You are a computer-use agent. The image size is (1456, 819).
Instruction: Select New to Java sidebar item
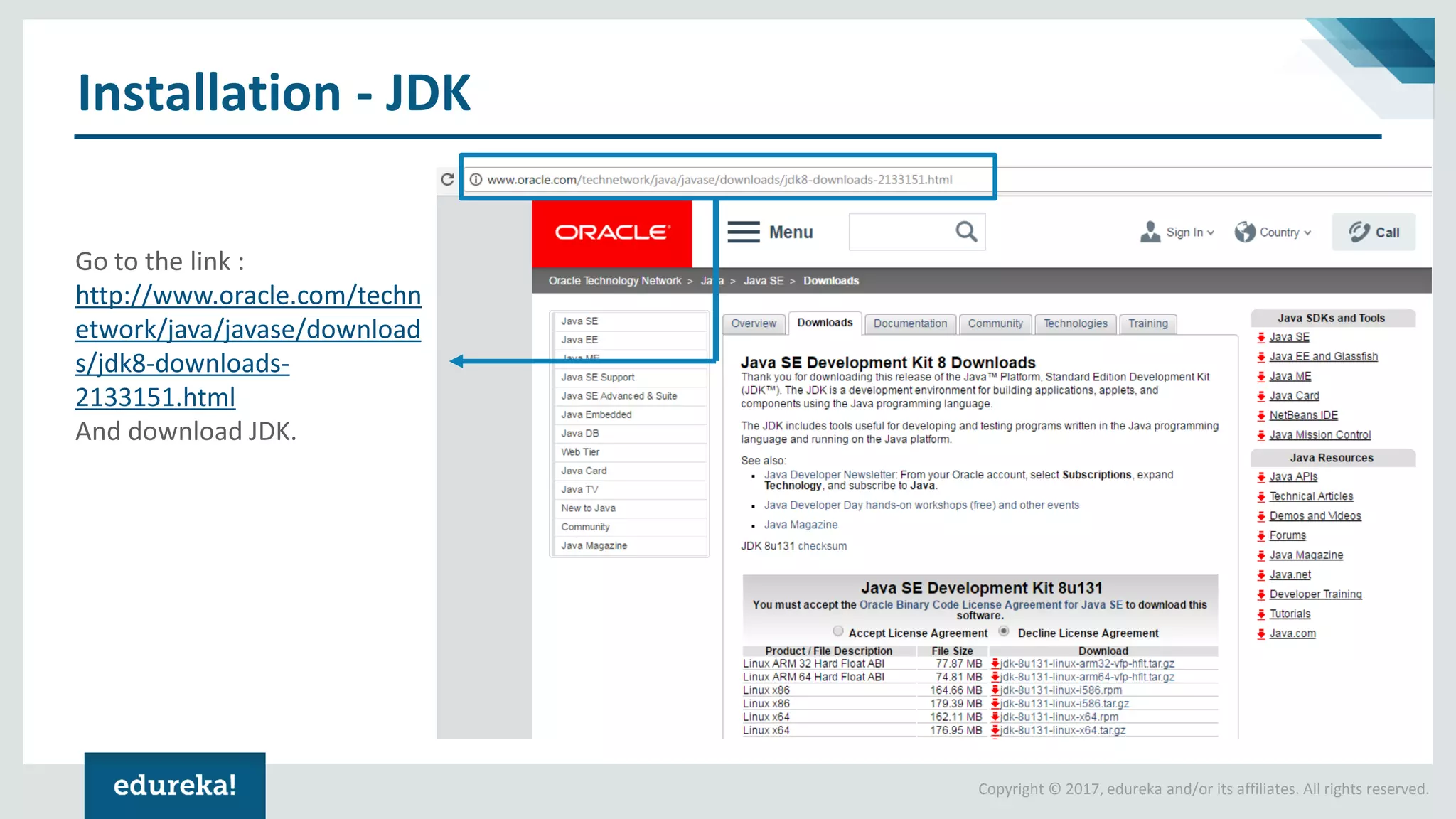[x=630, y=508]
